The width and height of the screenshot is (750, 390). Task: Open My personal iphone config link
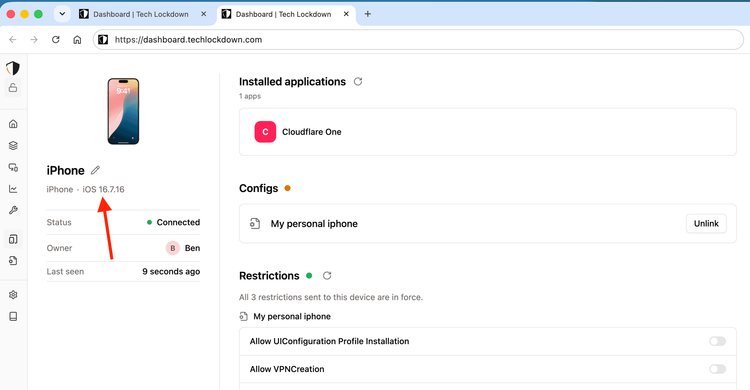[314, 223]
